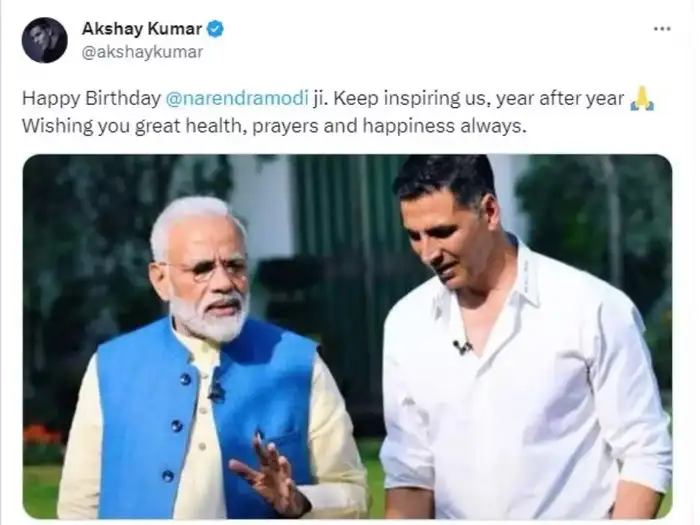Image resolution: width=700 pixels, height=525 pixels.
Task: Open the three-dot more options menu
Action: [662, 29]
